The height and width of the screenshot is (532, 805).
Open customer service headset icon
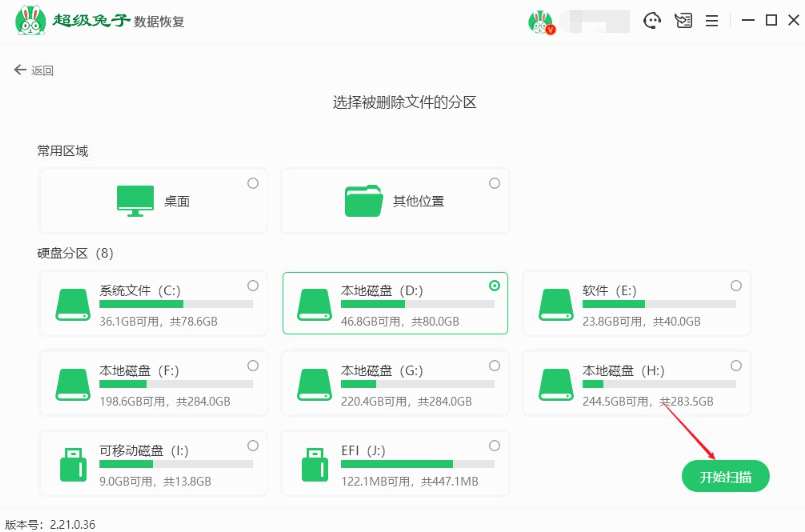tap(652, 21)
